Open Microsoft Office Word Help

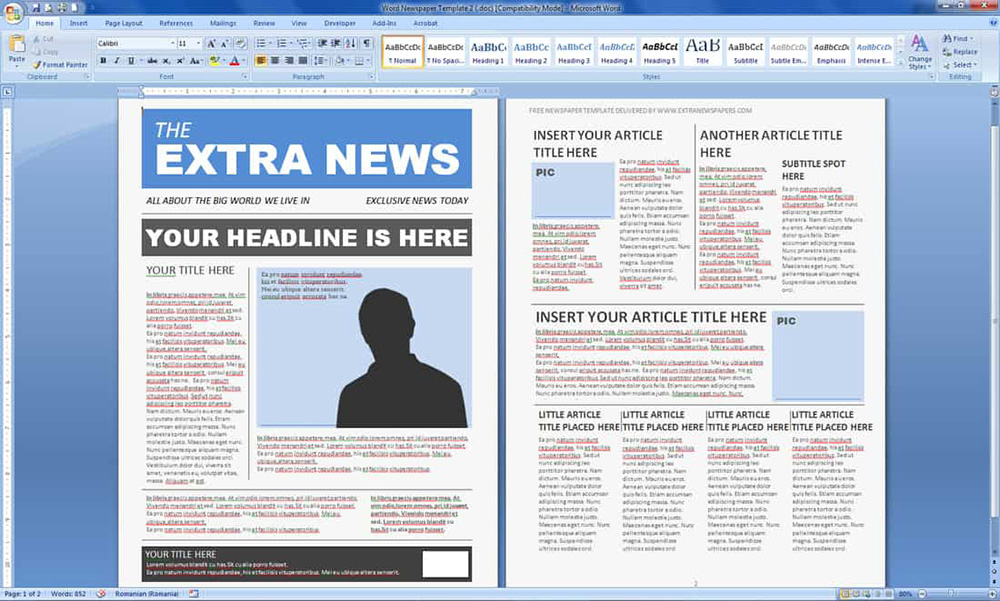coord(993,23)
